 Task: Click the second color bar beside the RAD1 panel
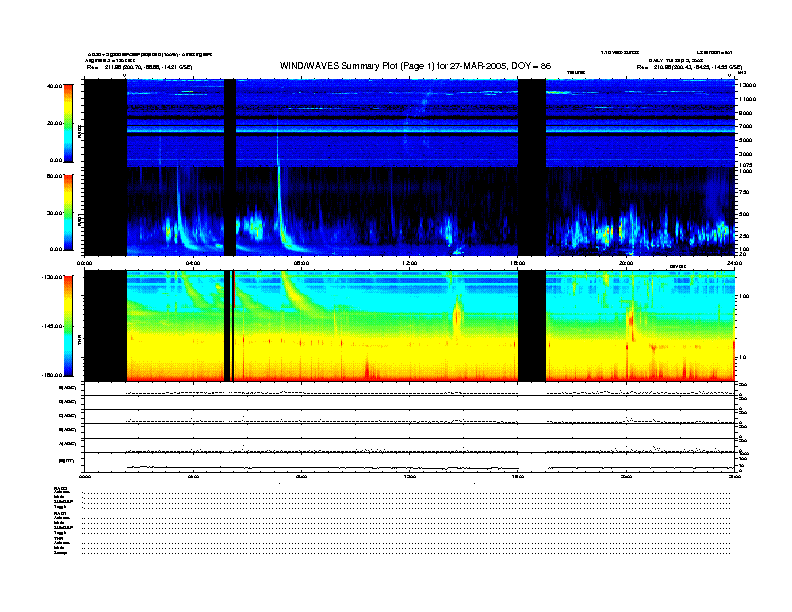click(68, 212)
